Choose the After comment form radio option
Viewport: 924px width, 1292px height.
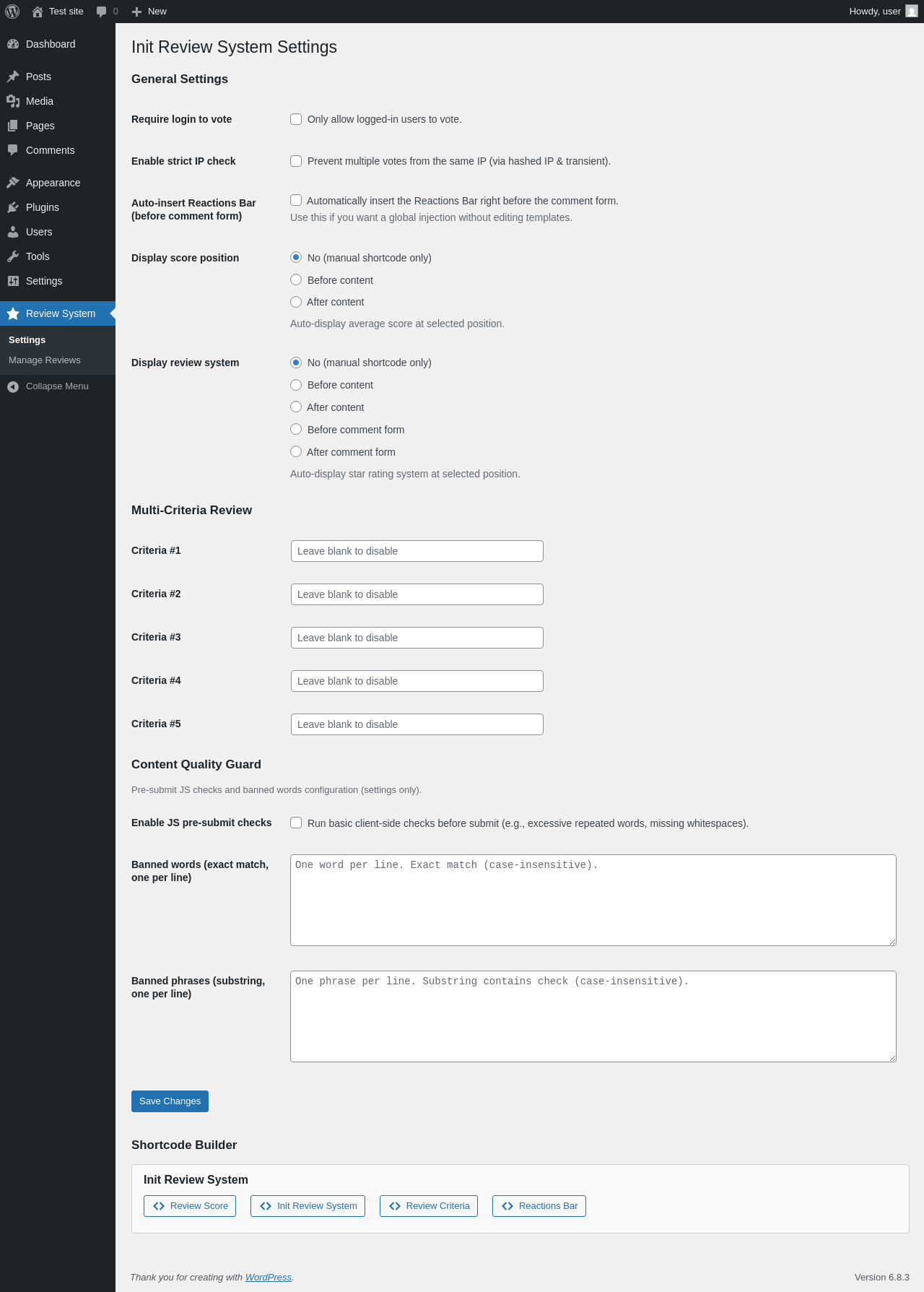(x=296, y=451)
